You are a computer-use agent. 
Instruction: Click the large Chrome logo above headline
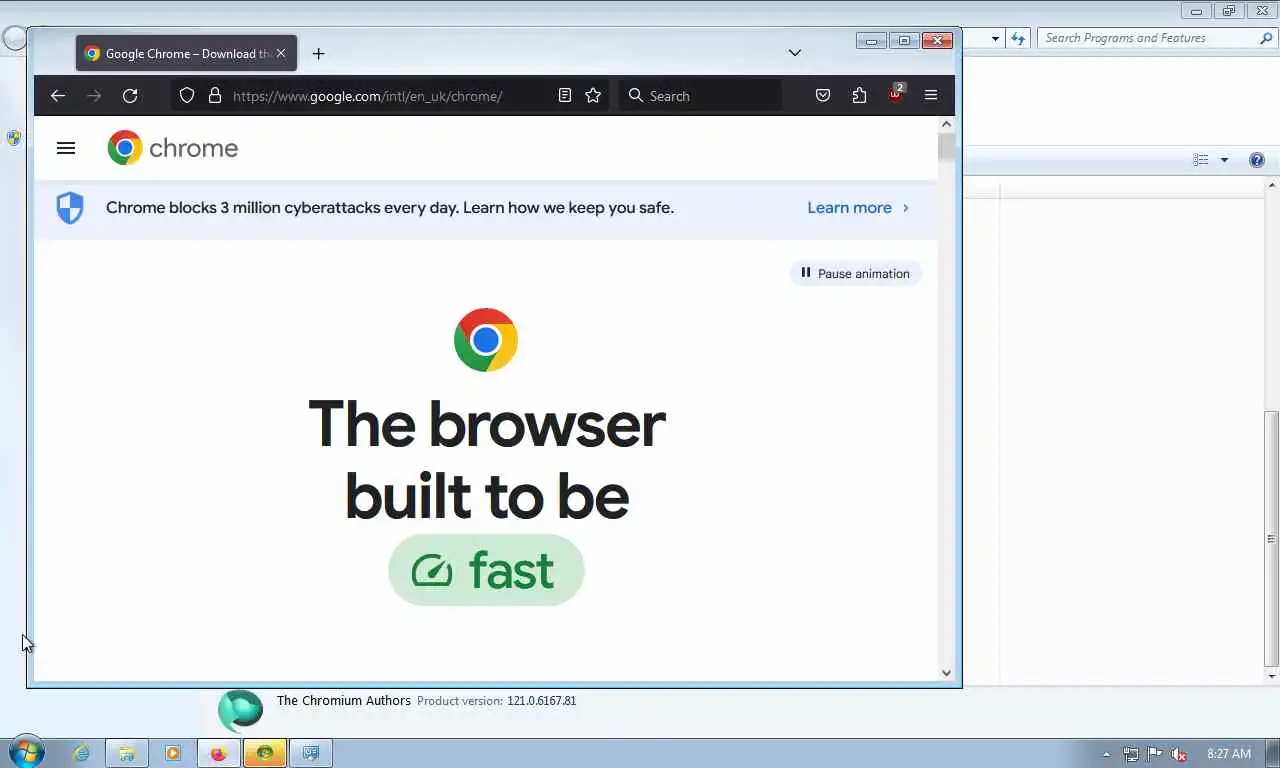[x=486, y=340]
